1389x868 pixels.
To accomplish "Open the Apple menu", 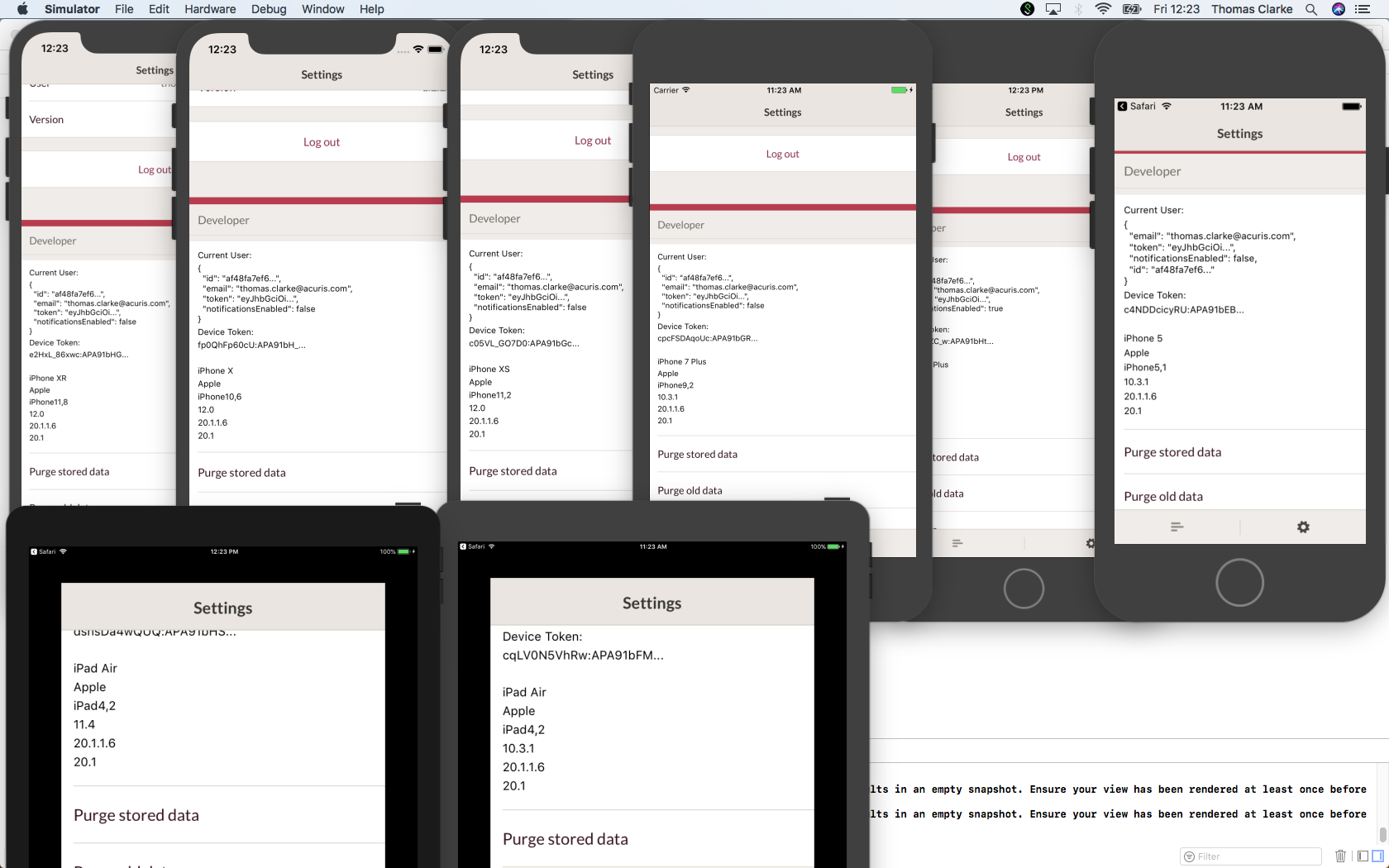I will point(22,9).
